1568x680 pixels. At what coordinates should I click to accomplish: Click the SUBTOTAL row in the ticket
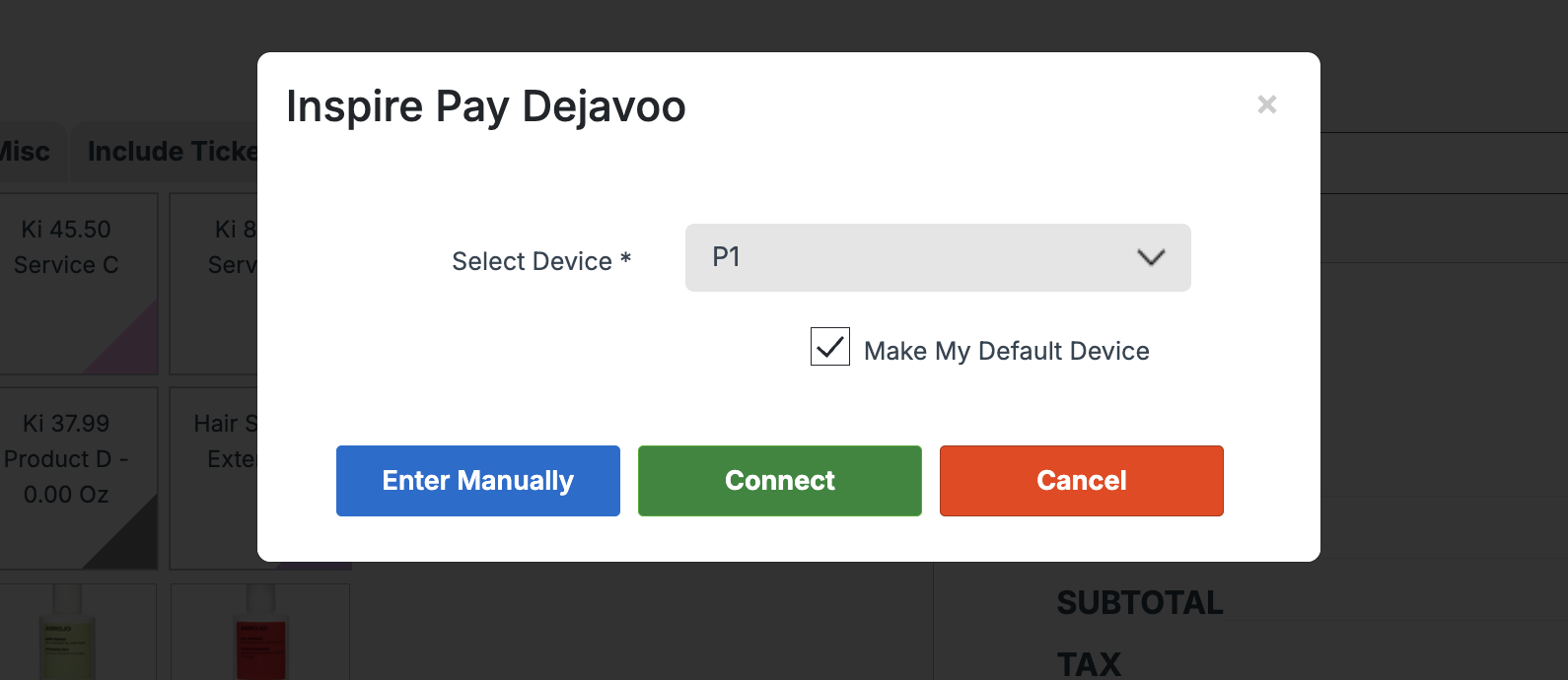click(1140, 602)
